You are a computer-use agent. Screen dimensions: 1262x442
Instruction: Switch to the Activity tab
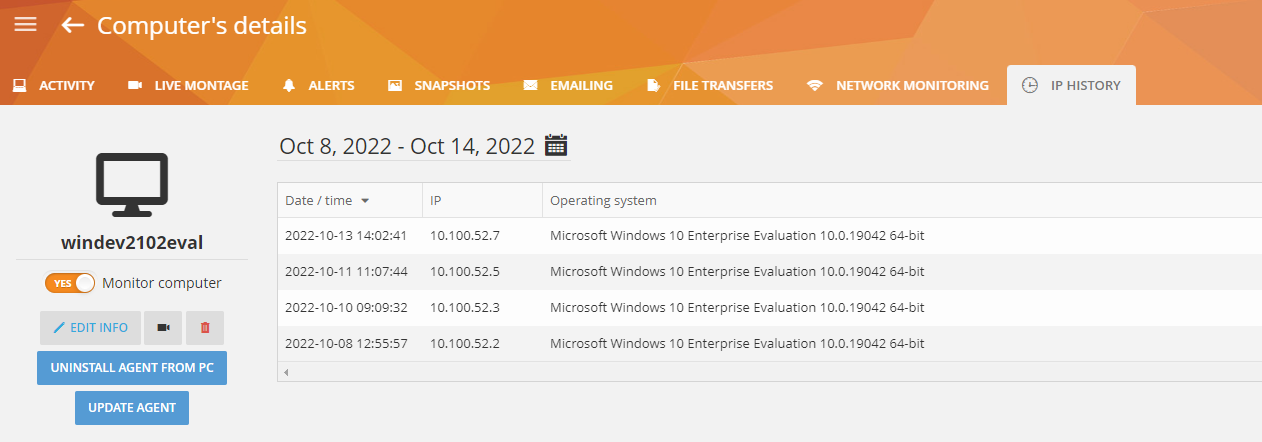coord(54,86)
